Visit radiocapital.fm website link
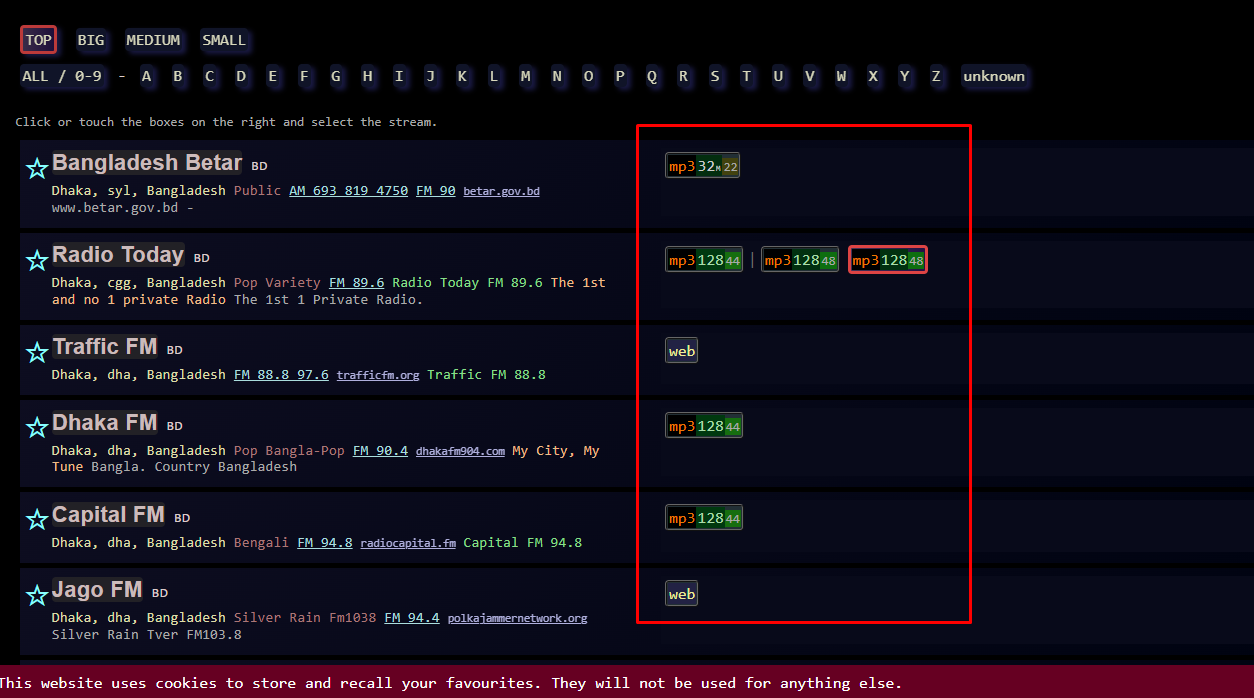1254x698 pixels. 408,543
